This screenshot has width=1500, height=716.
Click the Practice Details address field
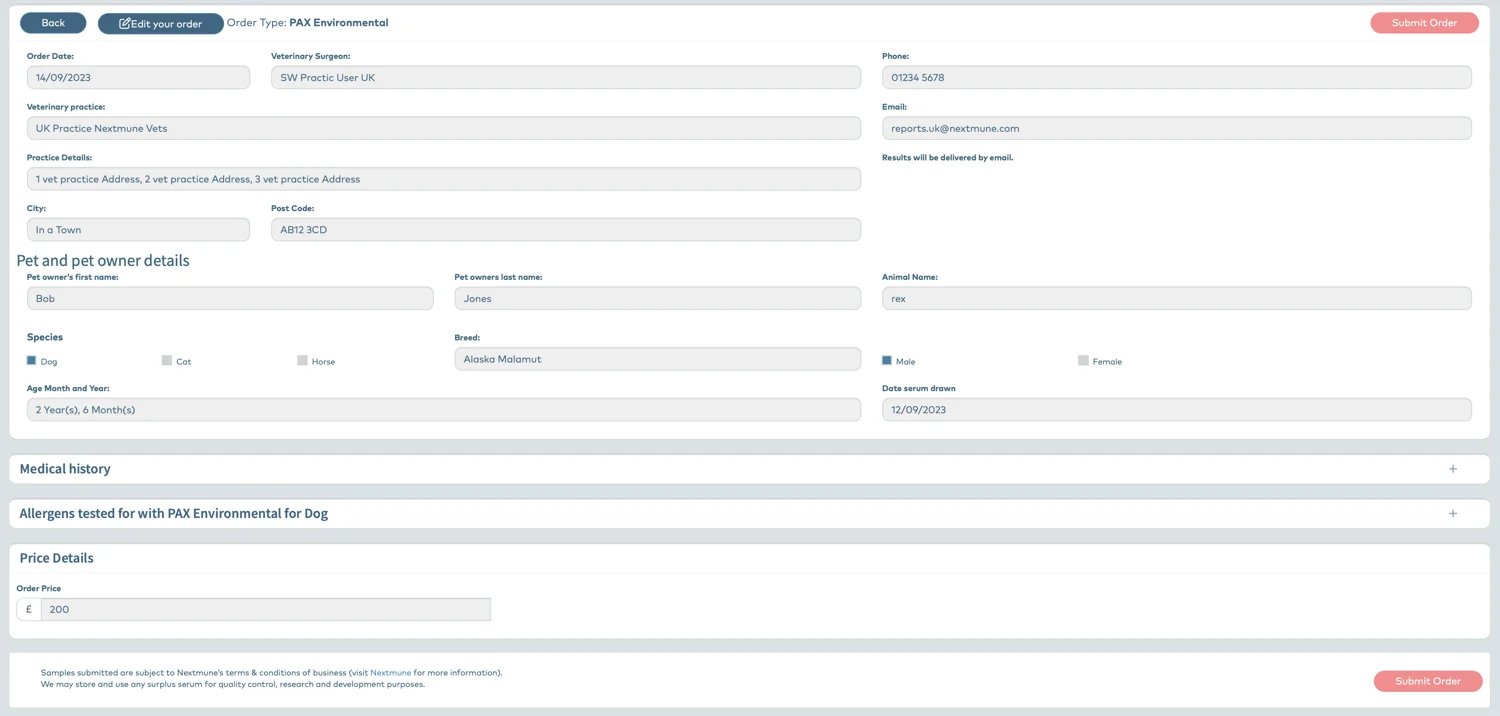click(444, 179)
